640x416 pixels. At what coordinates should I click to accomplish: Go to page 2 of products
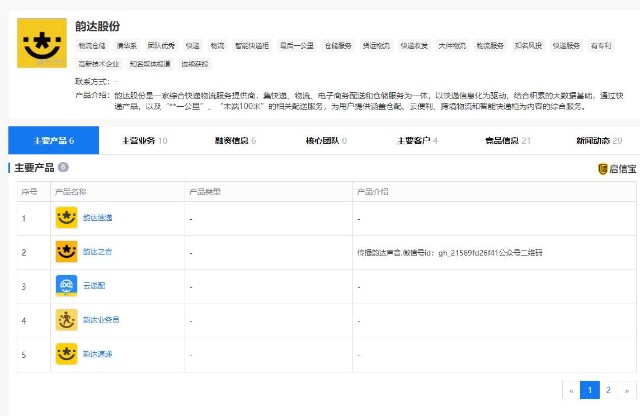tap(608, 390)
